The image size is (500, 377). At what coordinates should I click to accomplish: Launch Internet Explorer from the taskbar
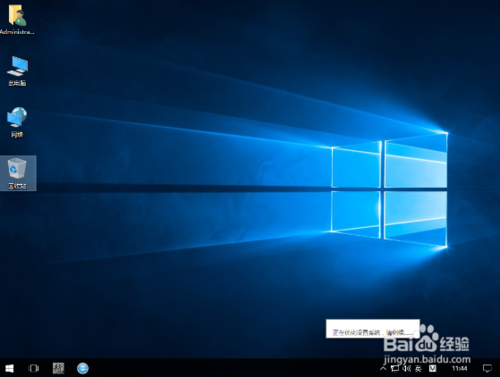83,368
